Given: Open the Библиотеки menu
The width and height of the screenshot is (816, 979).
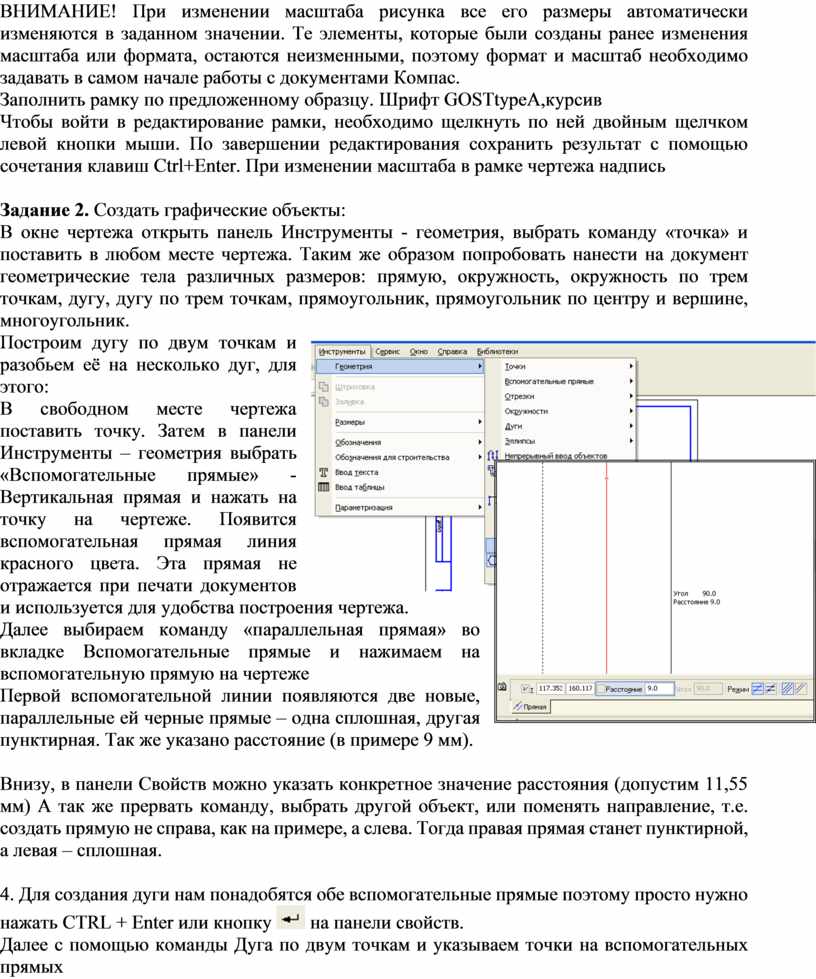Looking at the screenshot, I should pos(498,352).
